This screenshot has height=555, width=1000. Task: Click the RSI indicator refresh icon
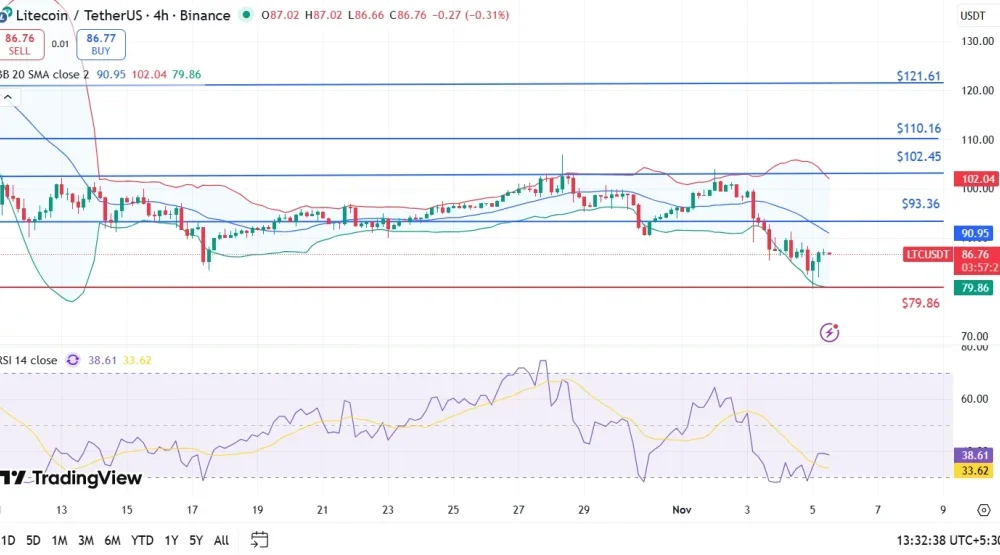pyautogui.click(x=73, y=360)
